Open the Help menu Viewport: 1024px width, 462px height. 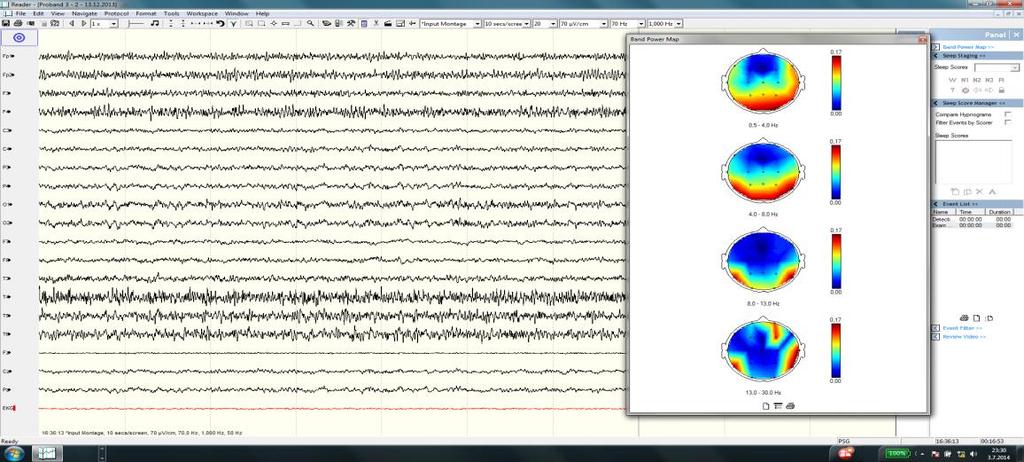tap(263, 13)
